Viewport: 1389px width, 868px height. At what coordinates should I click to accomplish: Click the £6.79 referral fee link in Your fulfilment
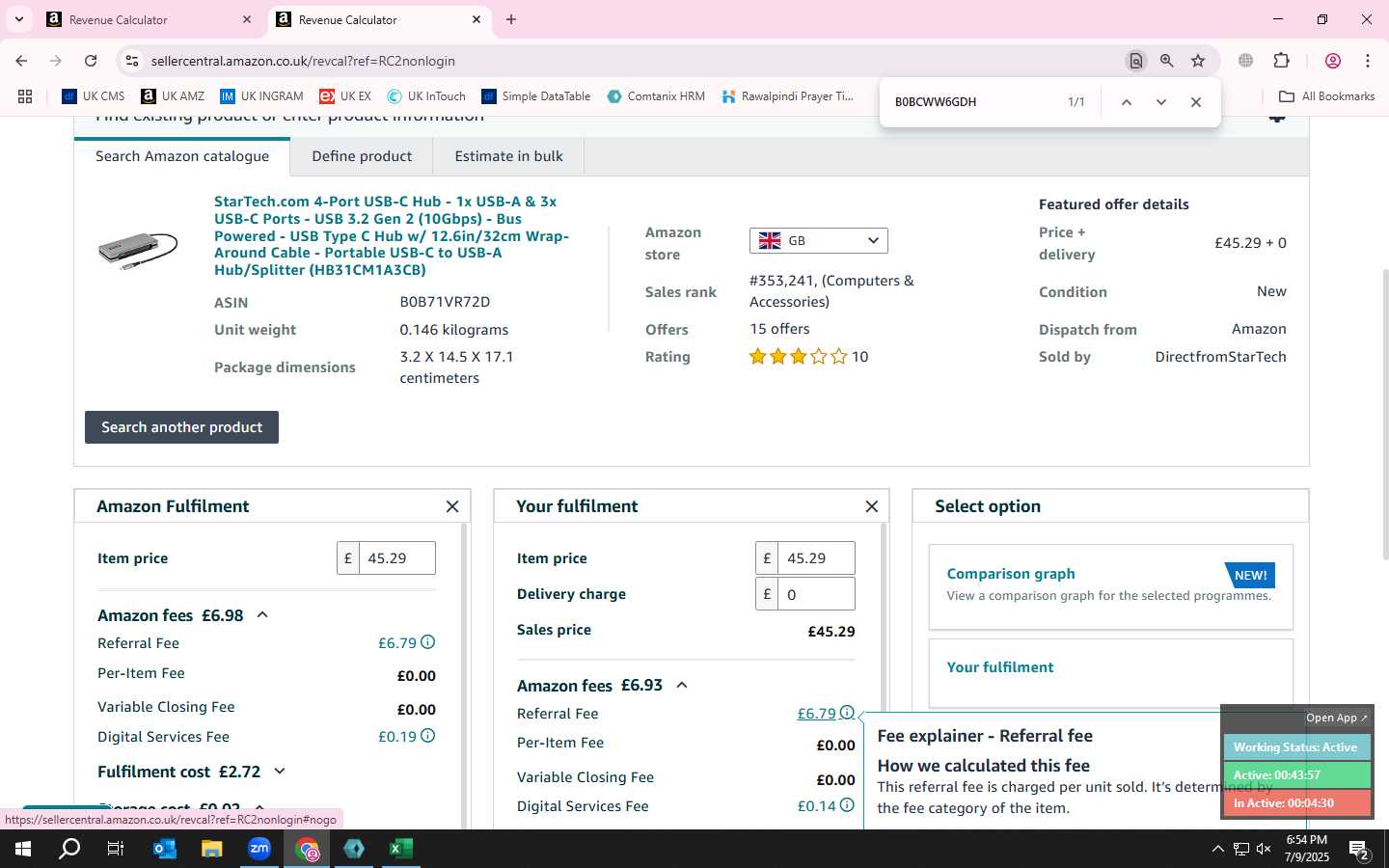point(816,714)
